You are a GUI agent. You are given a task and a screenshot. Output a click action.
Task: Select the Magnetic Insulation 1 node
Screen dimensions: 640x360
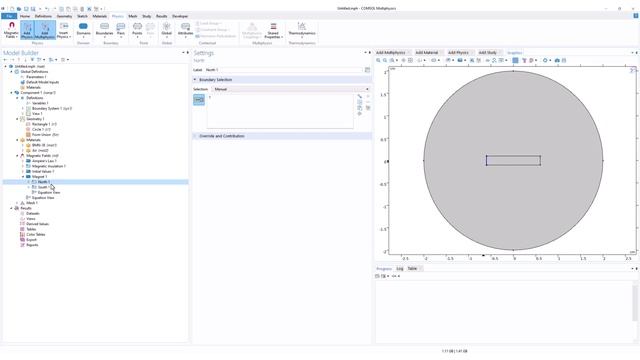pyautogui.click(x=49, y=166)
